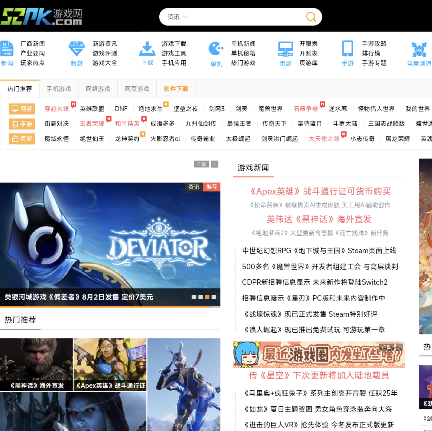Open the 开服表 link
432x431 pixels.
coord(309,43)
